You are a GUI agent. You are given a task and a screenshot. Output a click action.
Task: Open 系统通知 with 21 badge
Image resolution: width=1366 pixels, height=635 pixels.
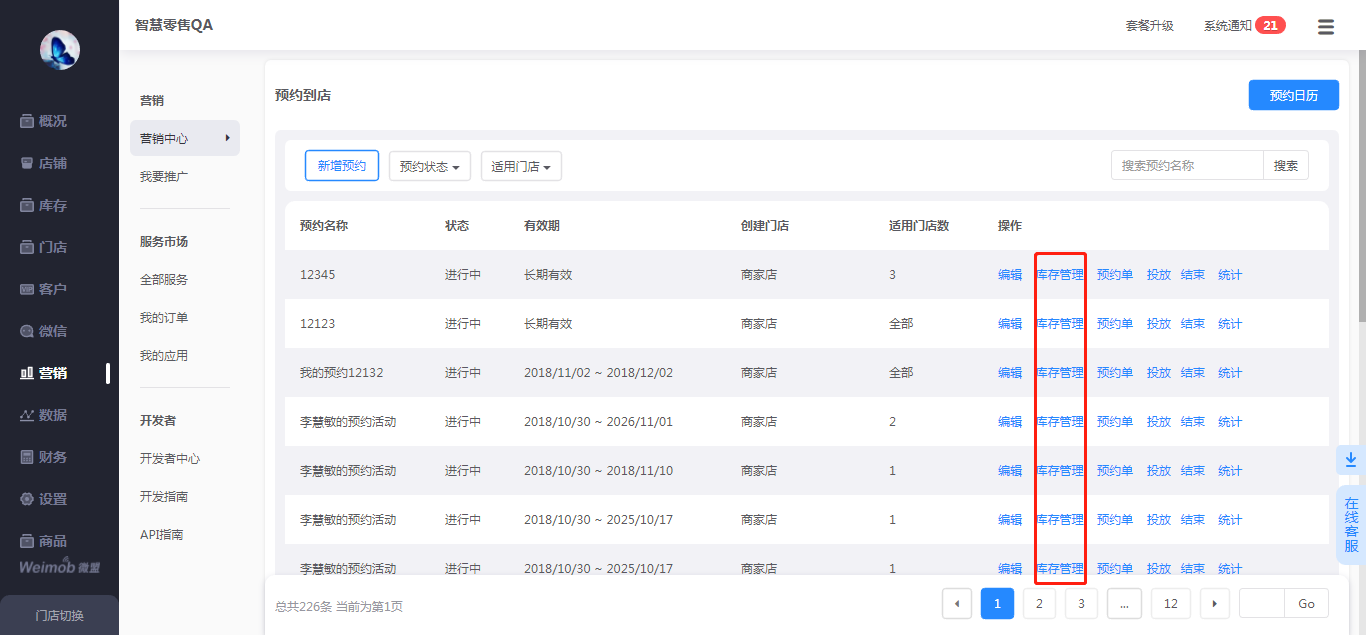tap(1244, 26)
